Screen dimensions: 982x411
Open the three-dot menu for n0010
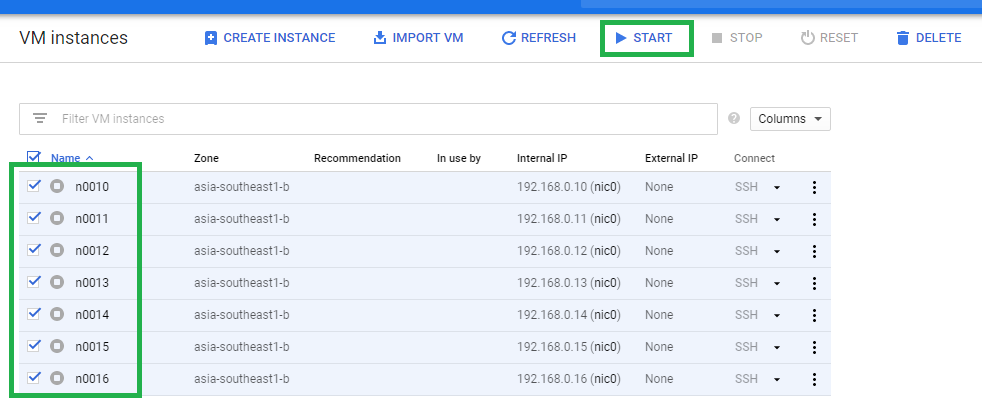coord(814,187)
